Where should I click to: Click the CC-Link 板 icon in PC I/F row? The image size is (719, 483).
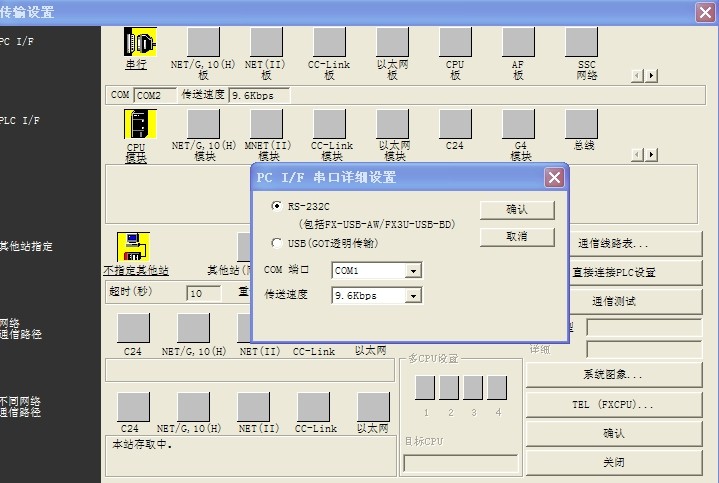pyautogui.click(x=329, y=42)
